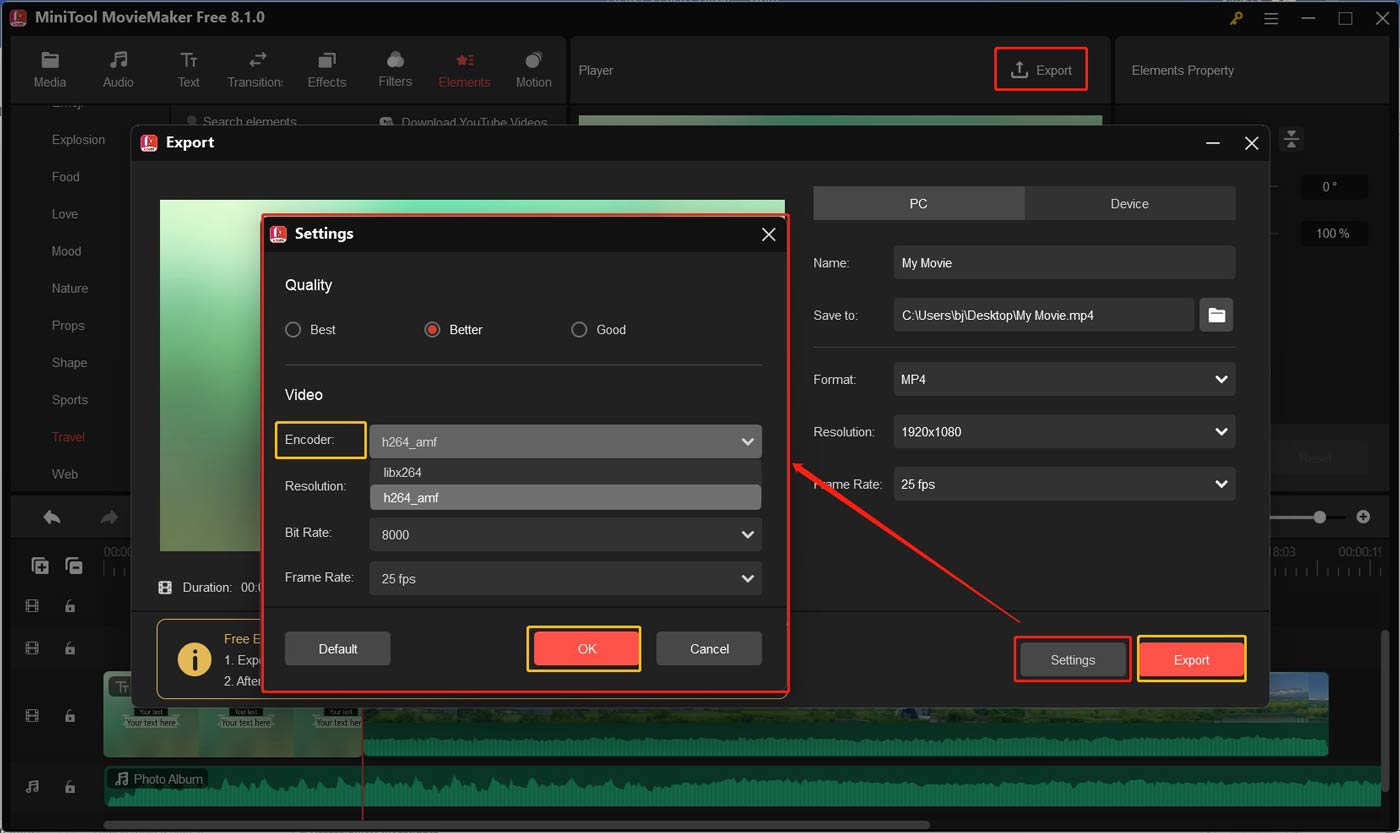Select the Explosion elements category
This screenshot has width=1400, height=833.
point(78,140)
